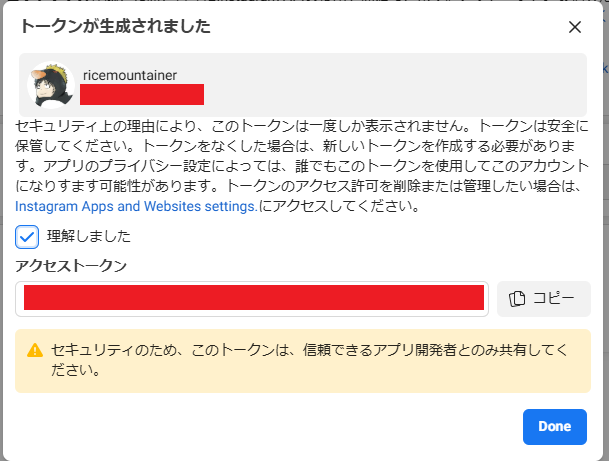This screenshot has height=461, width=609.
Task: Open Instagram Apps and Websites settings link
Action: pos(136,206)
